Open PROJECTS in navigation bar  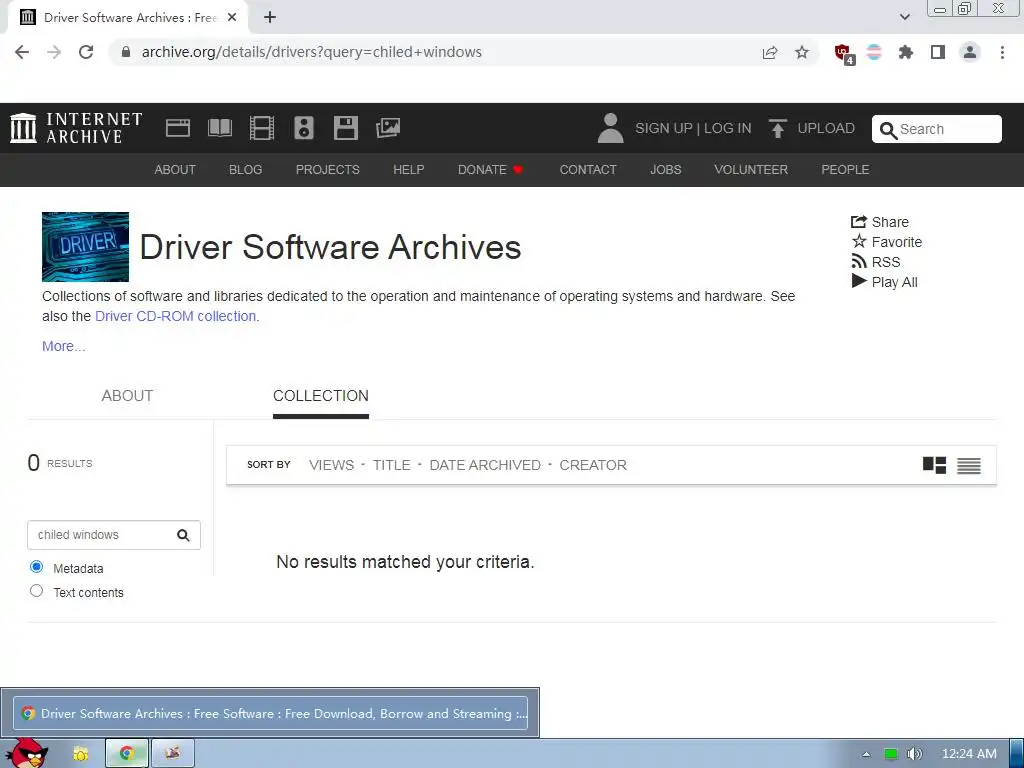(x=328, y=170)
